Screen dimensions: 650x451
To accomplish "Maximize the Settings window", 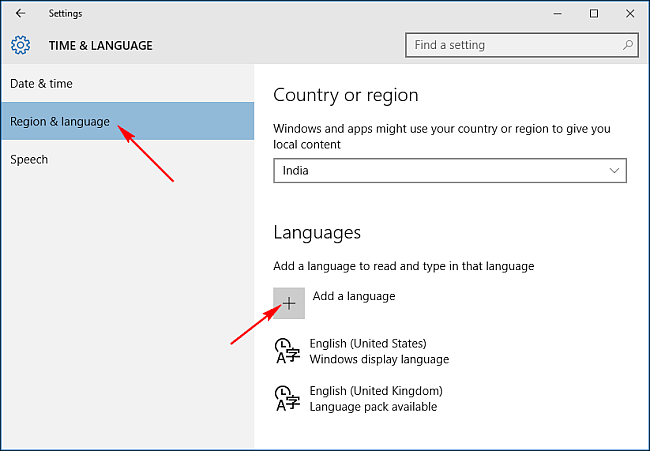I will [x=594, y=13].
